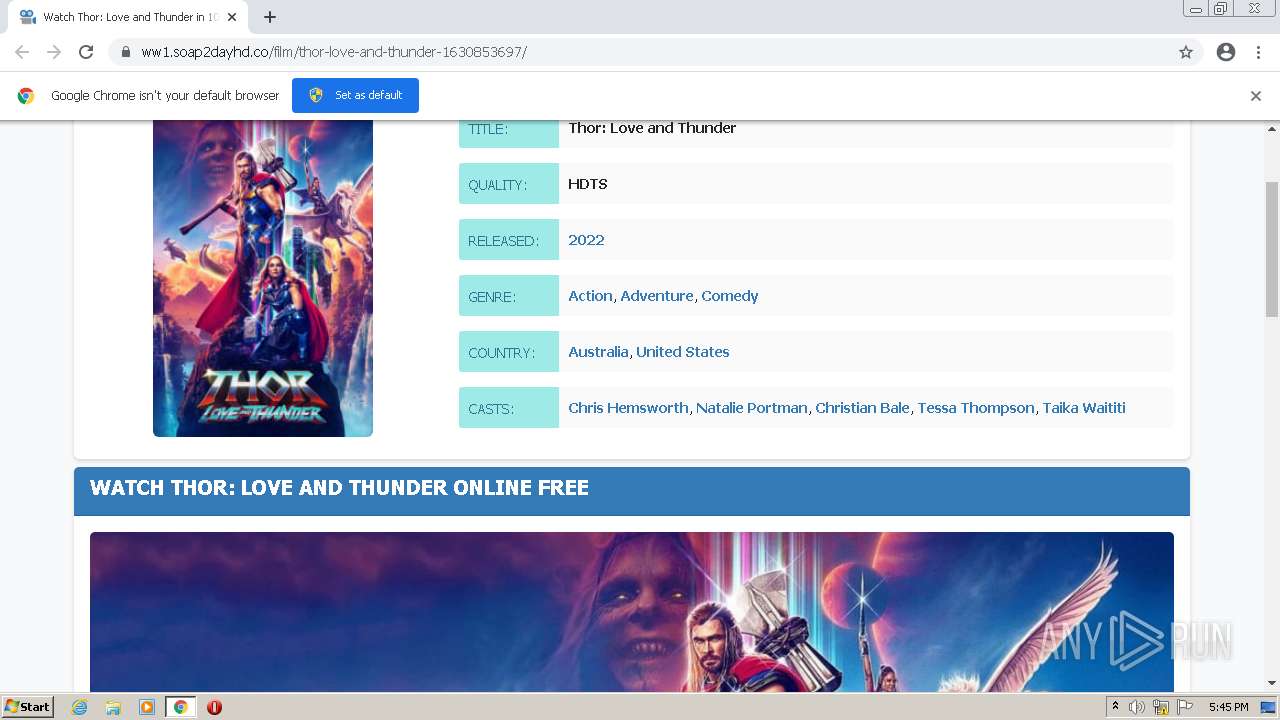1280x720 pixels.
Task: Click the network tray icon
Action: pyautogui.click(x=1161, y=707)
